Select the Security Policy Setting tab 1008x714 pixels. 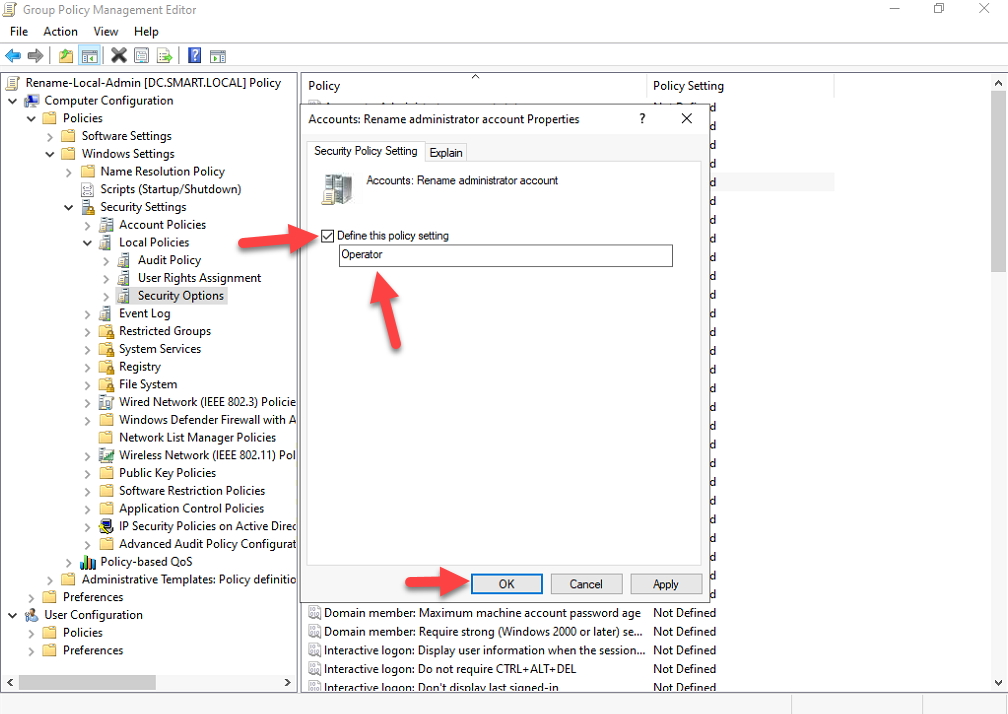point(366,151)
